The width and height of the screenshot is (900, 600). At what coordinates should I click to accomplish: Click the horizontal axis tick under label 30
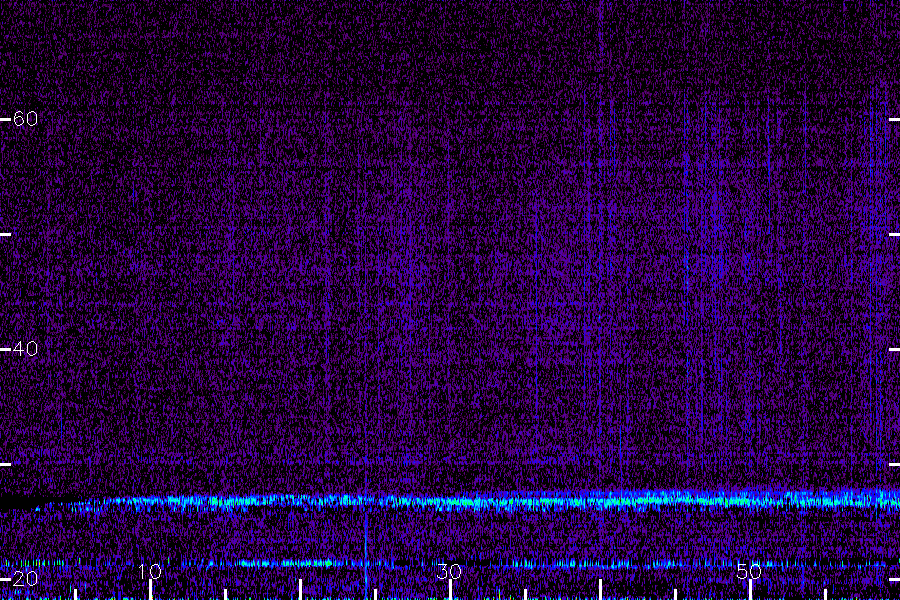451,590
